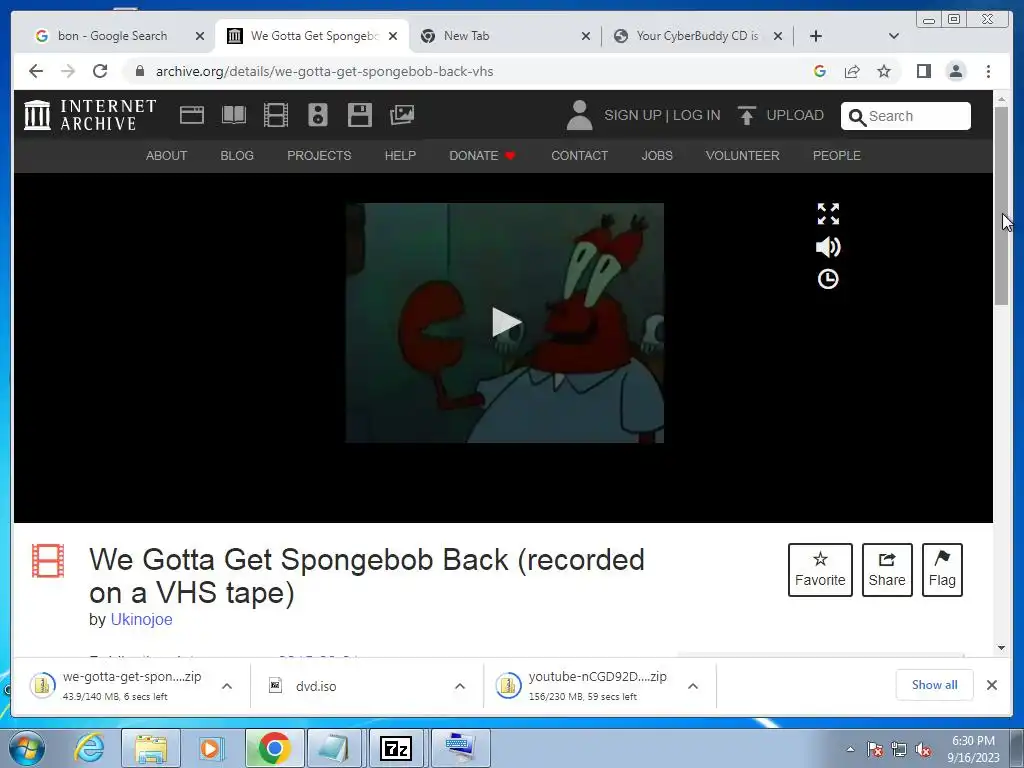
Task: Click the Archive Search field
Action: coord(906,116)
